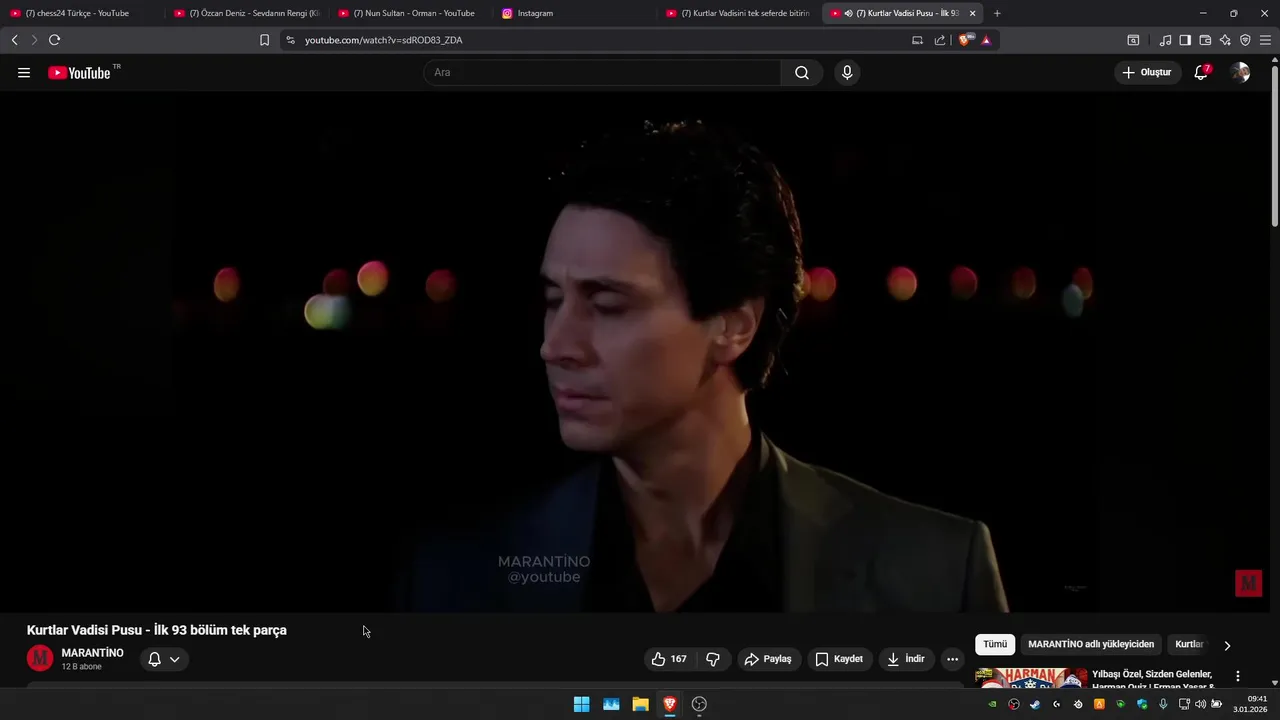Viewport: 1280px width, 720px height.
Task: Open Yılbaşı Özel suggested video thumbnail
Action: [1031, 678]
